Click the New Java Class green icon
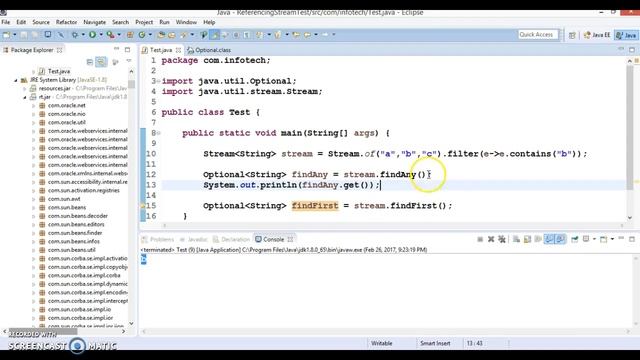This screenshot has height=360, width=640. click(142, 35)
